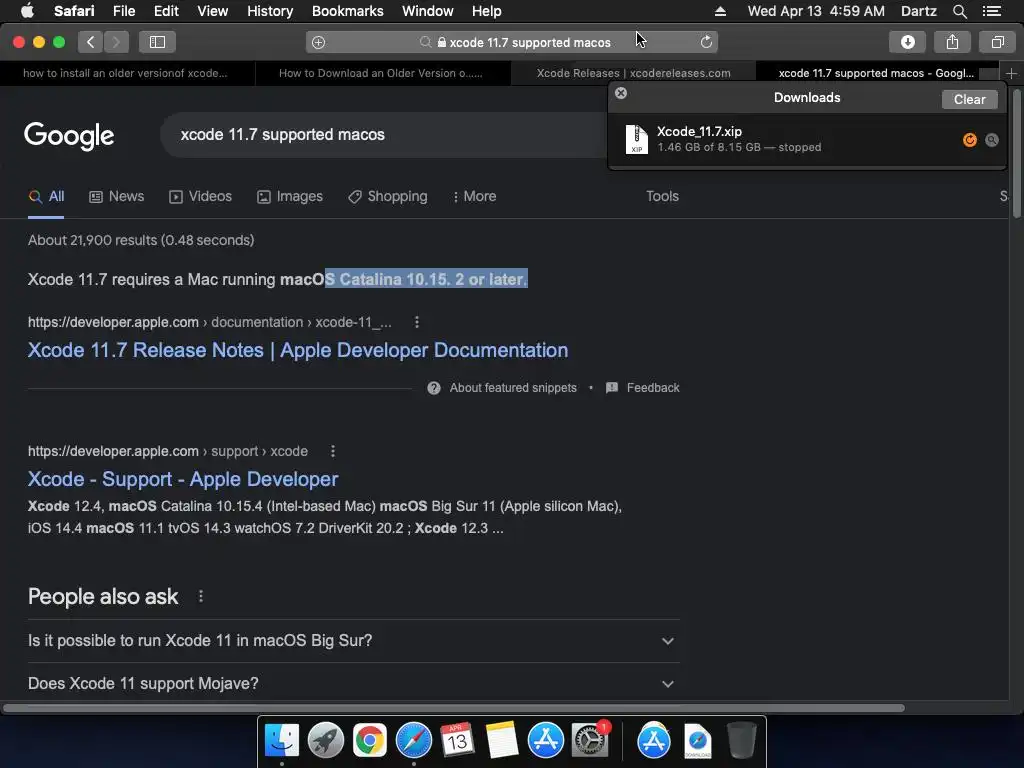Click the horizontal scrollbar at page bottom
Viewport: 1024px width, 768px height.
tap(453, 708)
